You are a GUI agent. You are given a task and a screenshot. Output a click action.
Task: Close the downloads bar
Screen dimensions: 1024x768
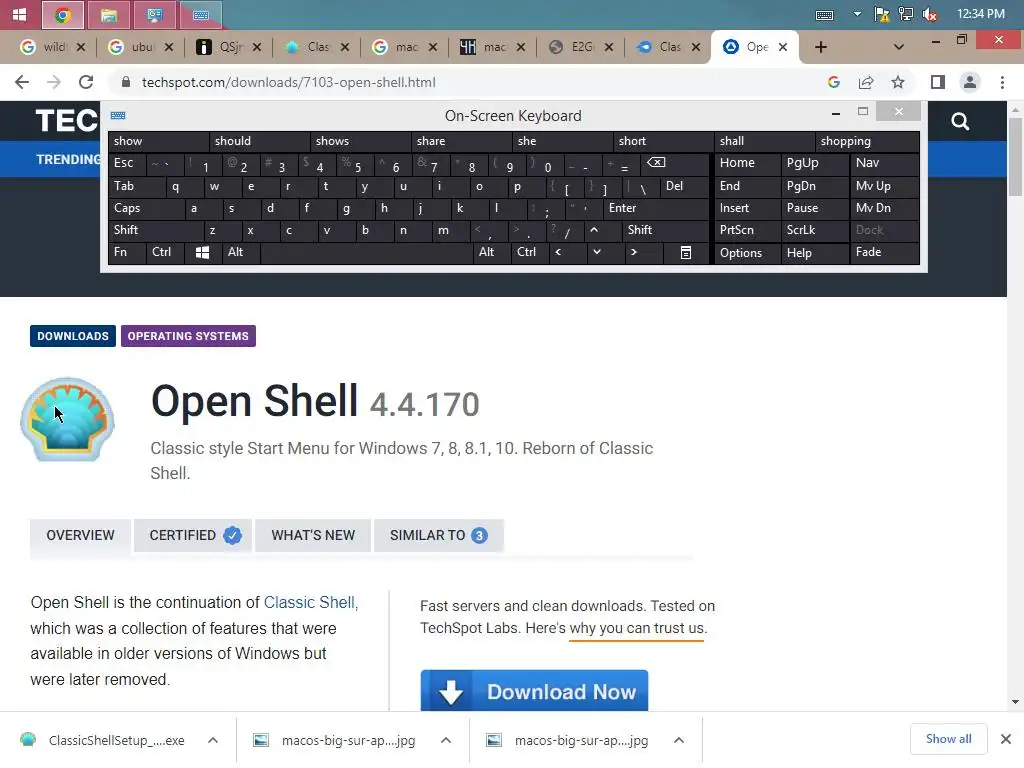1006,739
